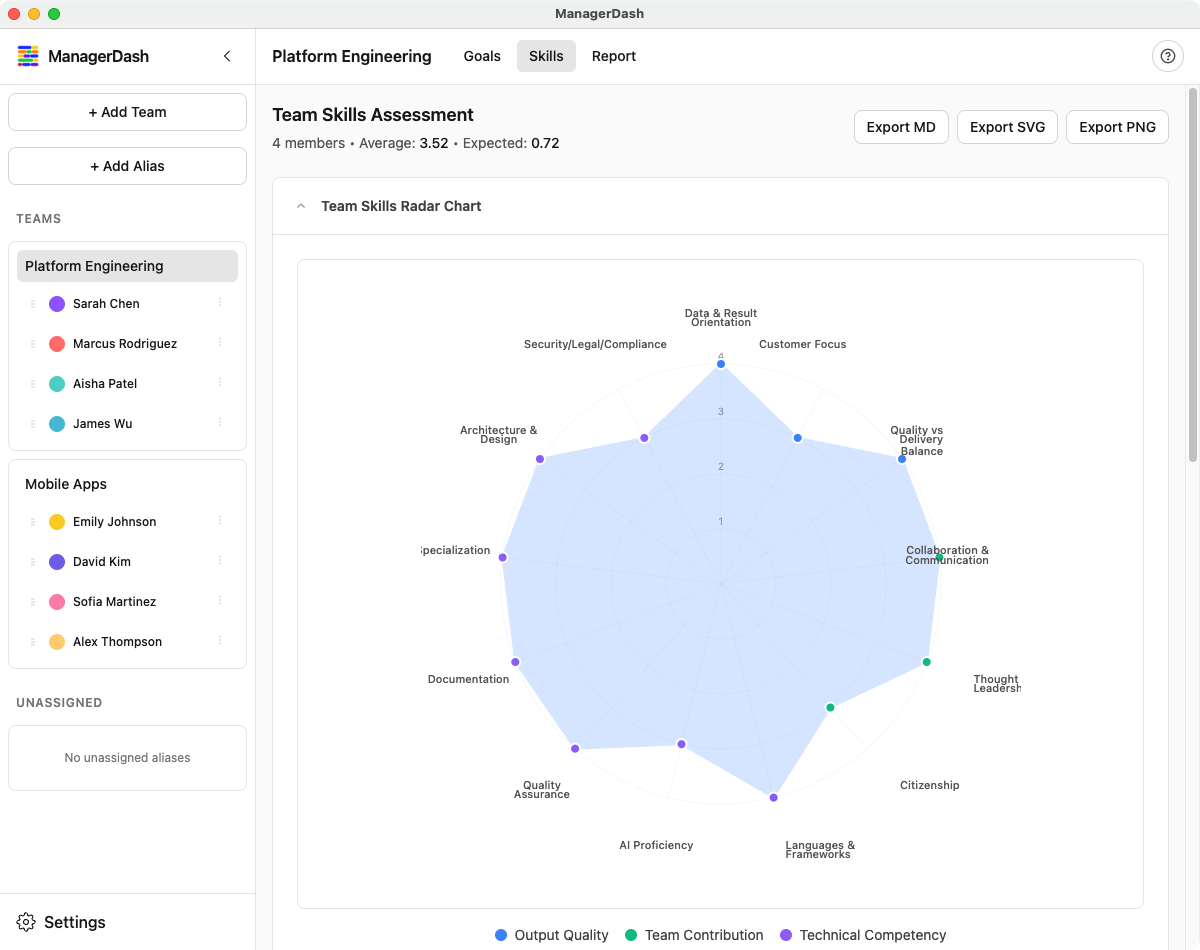Toggle the Output Quality legend series
This screenshot has height=950, width=1200.
click(x=552, y=935)
